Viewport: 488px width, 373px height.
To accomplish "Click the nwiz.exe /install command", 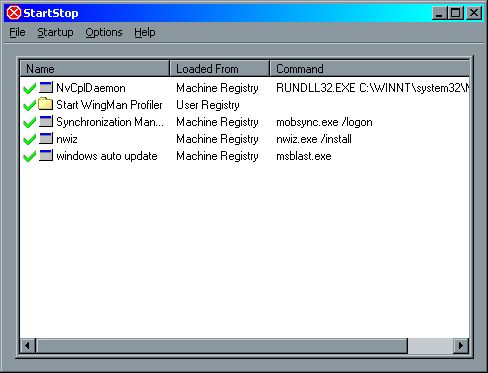I will pyautogui.click(x=314, y=139).
